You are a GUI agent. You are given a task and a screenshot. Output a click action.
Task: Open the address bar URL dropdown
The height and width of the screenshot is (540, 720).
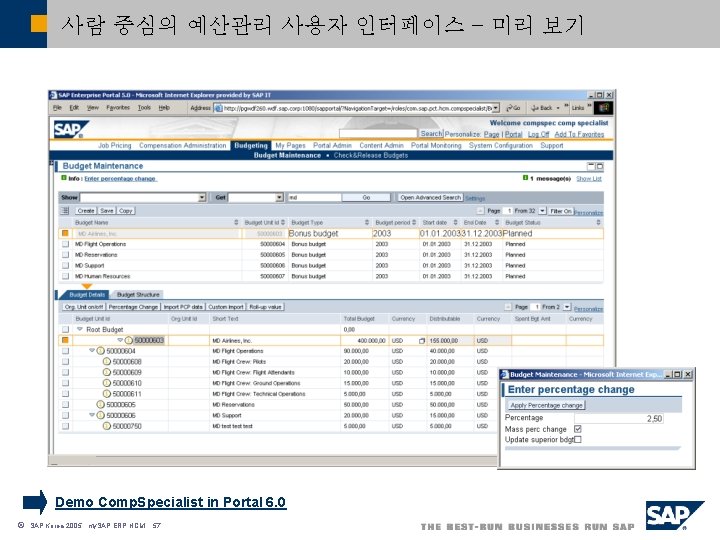495,108
